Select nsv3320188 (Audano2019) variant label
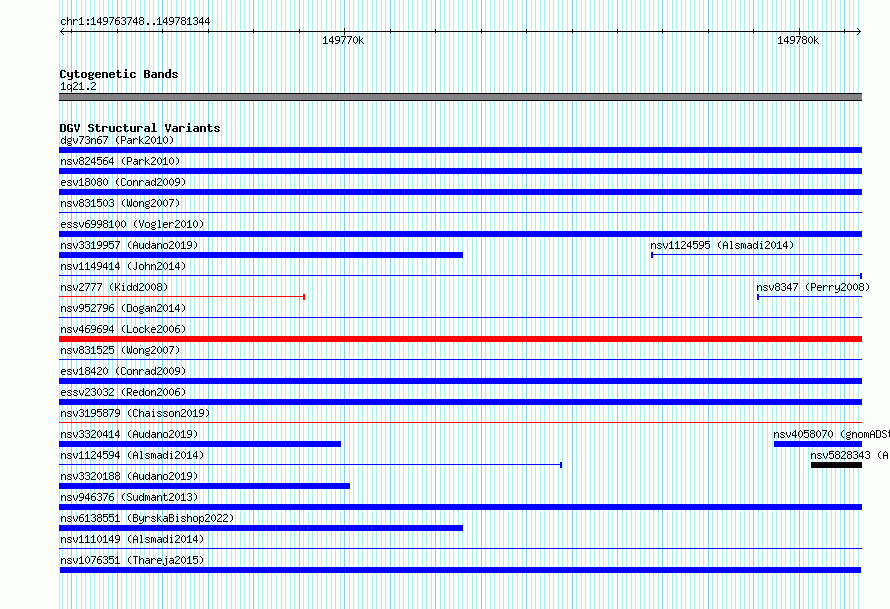 tap(129, 476)
